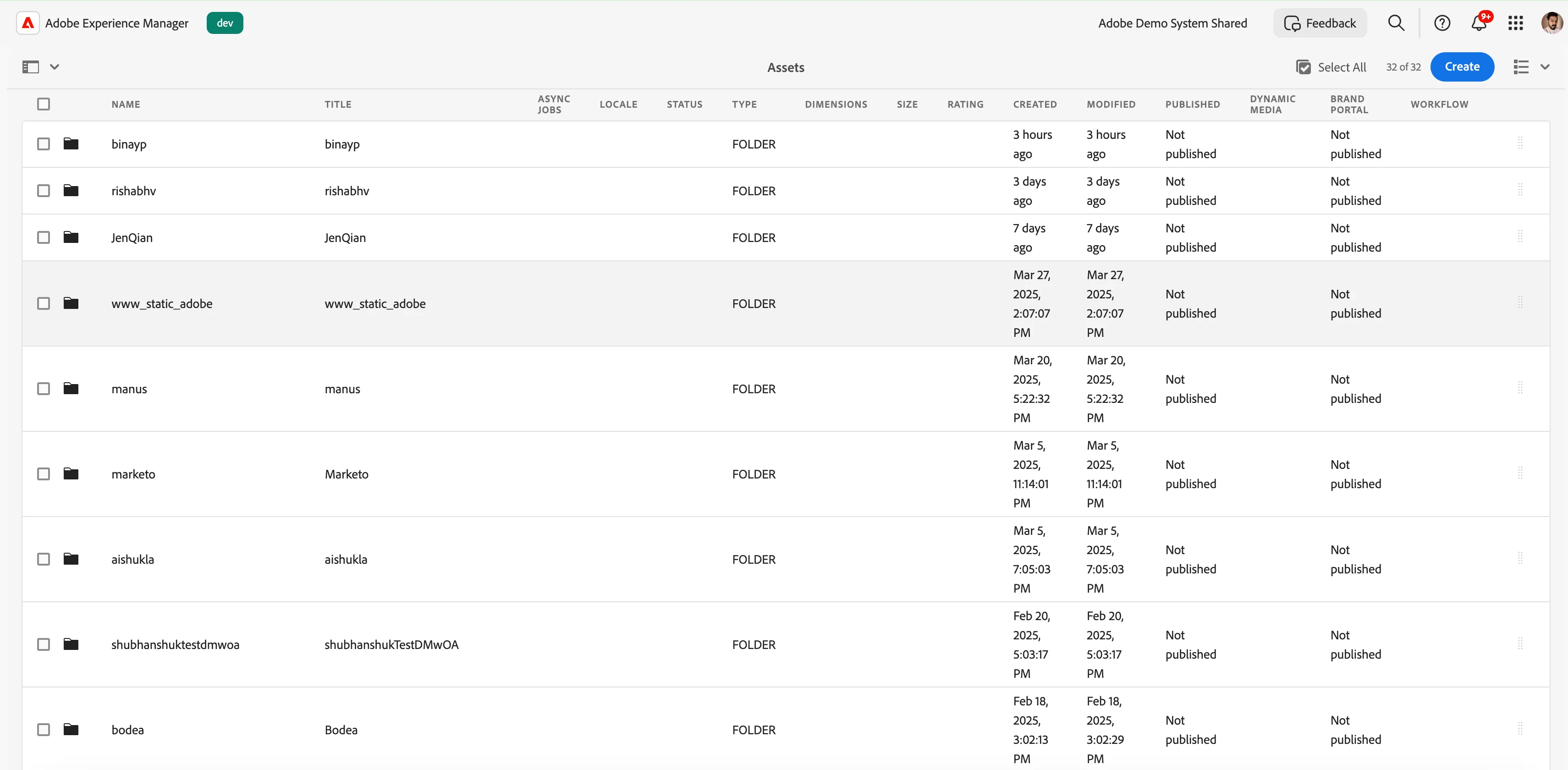
Task: Open the search magnifier icon
Action: pos(1396,23)
